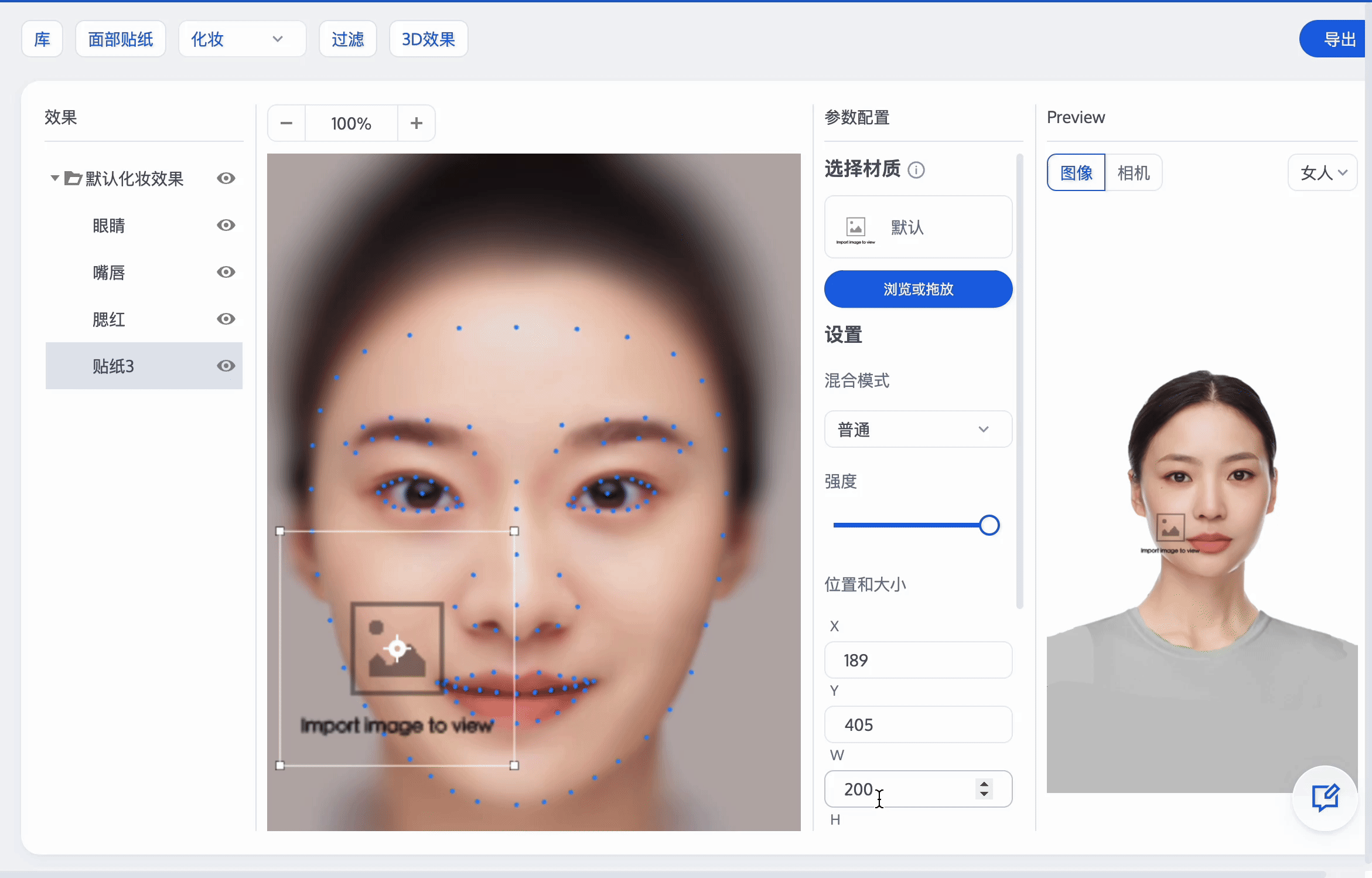Click the folder icon of 默认化妆效果

click(x=73, y=178)
